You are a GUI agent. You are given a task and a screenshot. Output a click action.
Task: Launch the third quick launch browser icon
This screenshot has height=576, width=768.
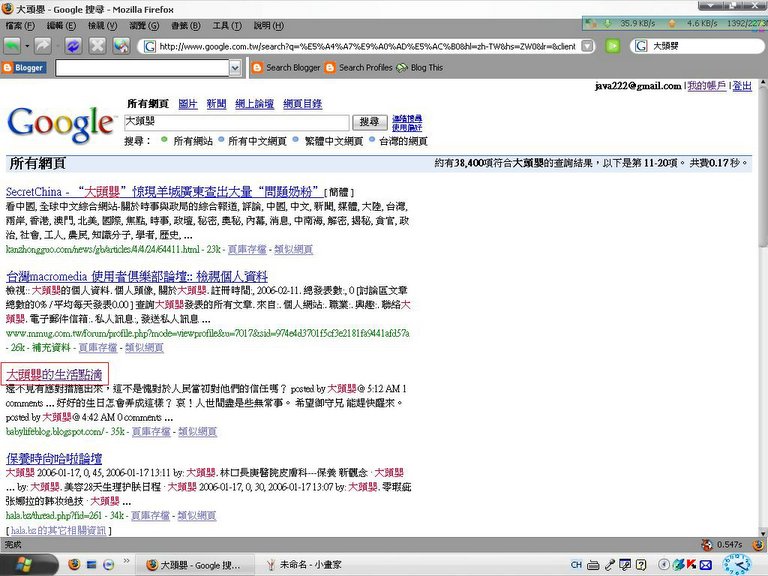(x=109, y=565)
